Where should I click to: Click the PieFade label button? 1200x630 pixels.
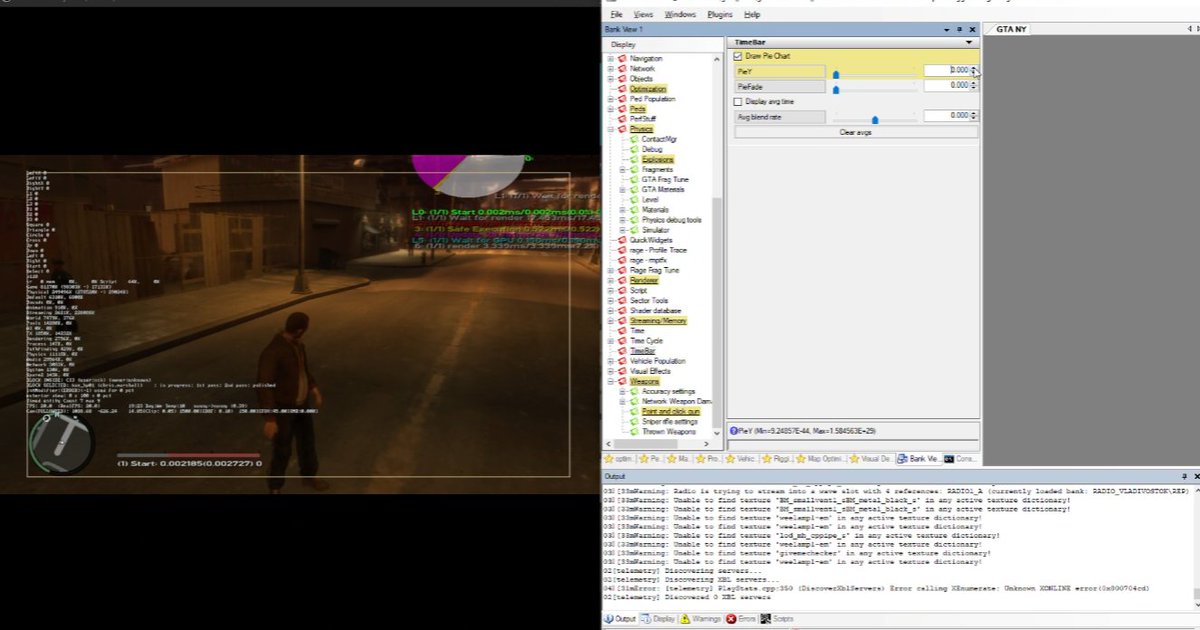click(780, 87)
